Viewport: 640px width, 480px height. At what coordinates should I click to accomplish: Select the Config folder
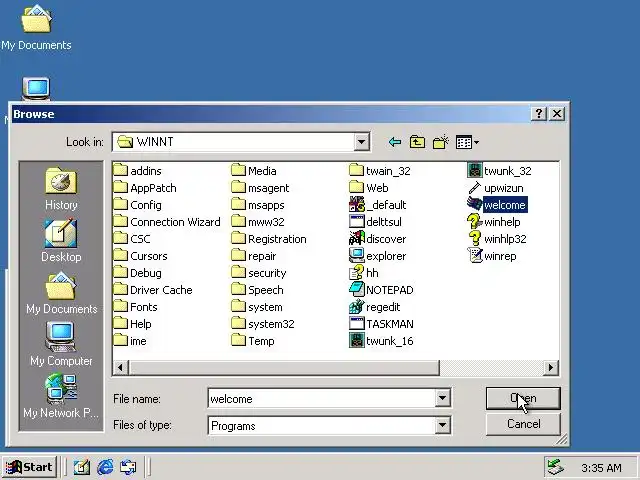[138, 205]
